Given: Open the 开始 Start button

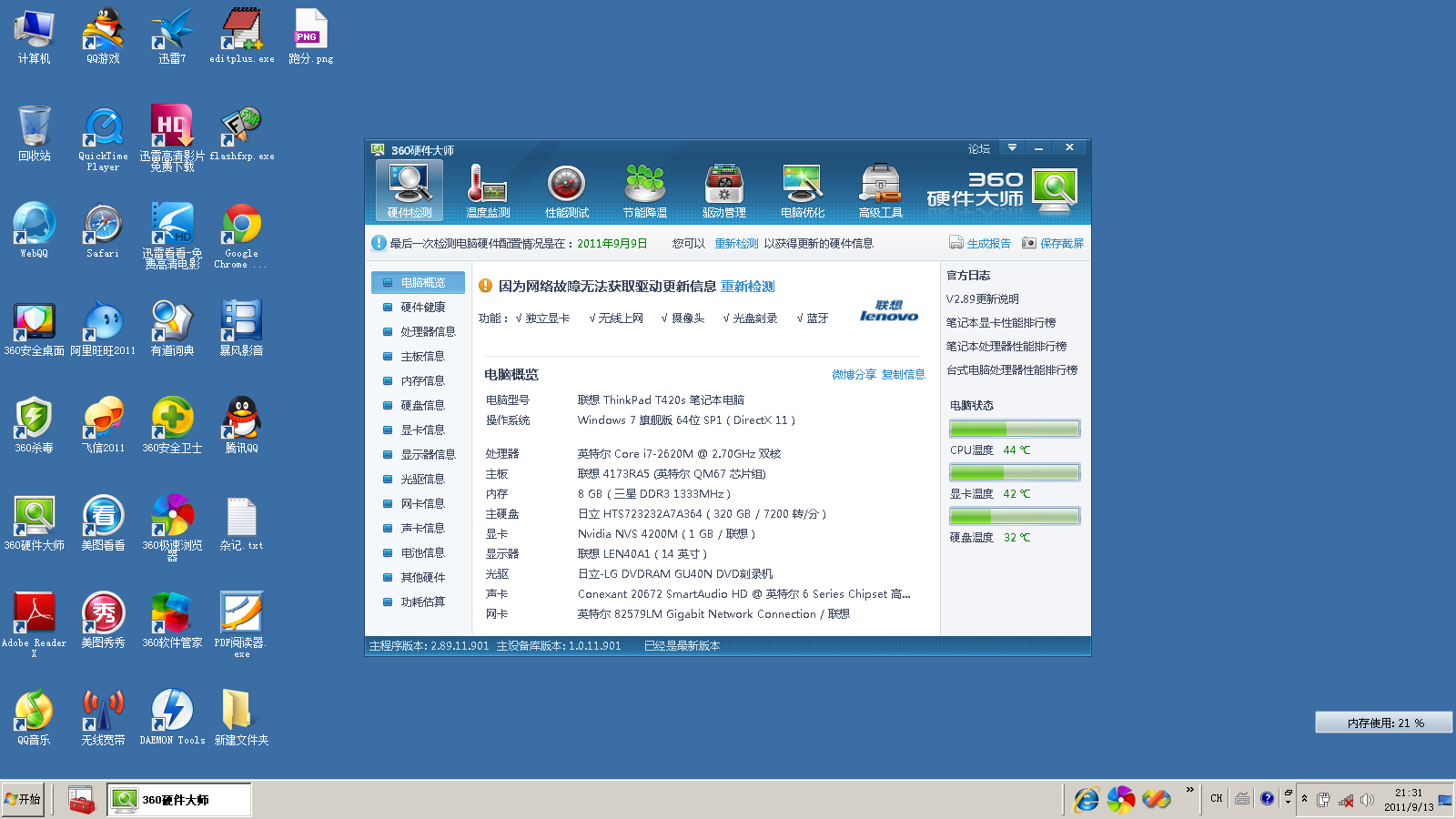Looking at the screenshot, I should click(23, 800).
